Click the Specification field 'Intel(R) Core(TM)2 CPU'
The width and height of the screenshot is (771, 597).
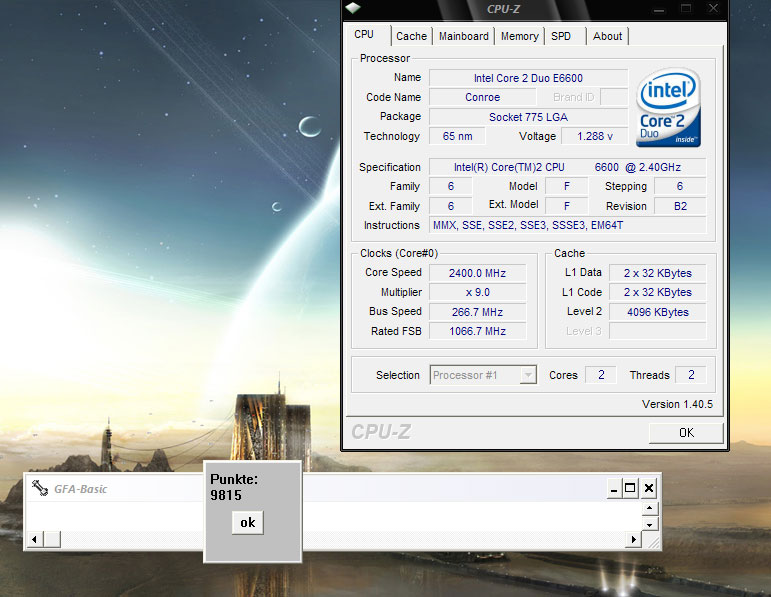click(x=567, y=167)
